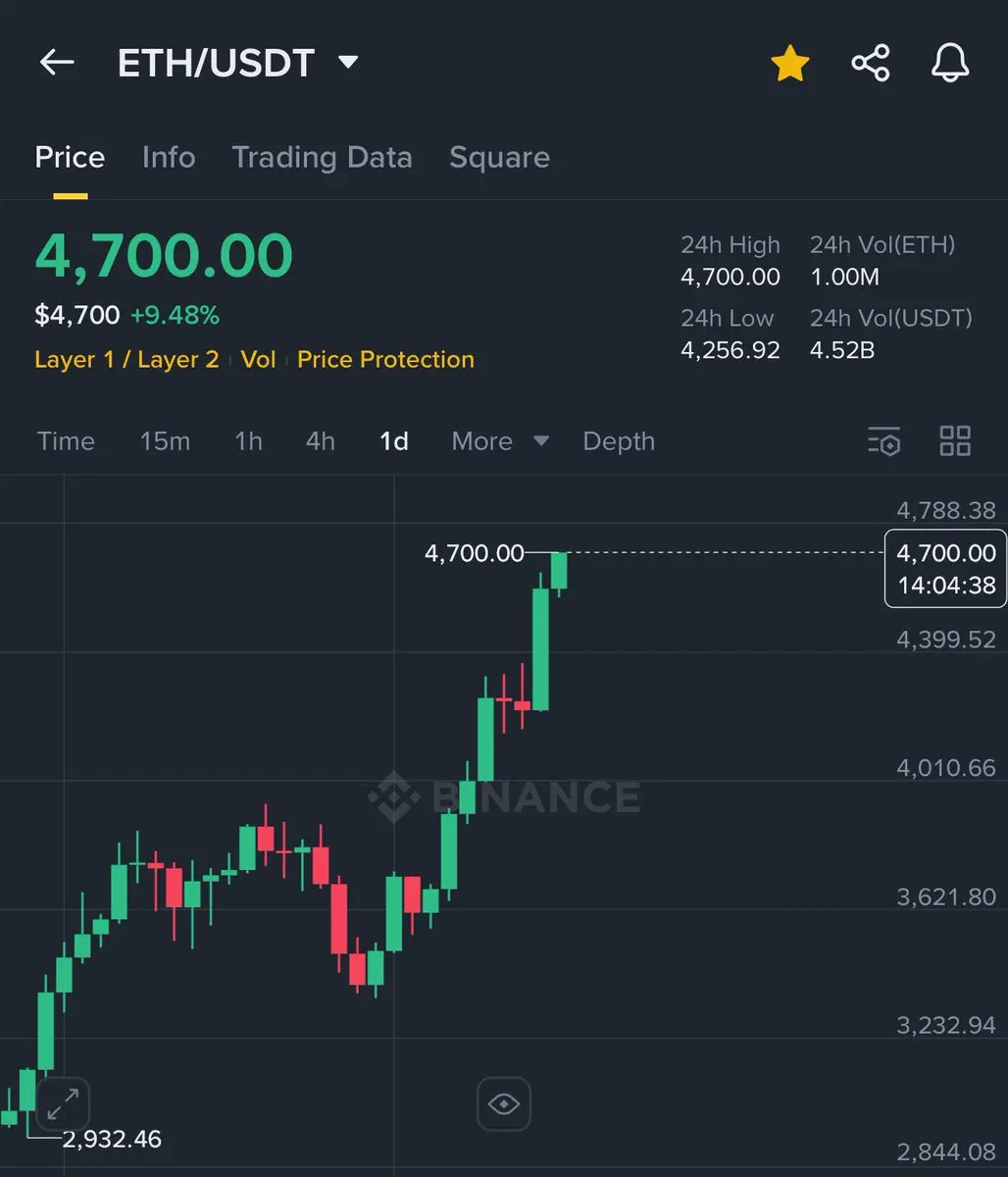Image resolution: width=1008 pixels, height=1177 pixels.
Task: Switch to the Info tab
Action: click(x=169, y=157)
